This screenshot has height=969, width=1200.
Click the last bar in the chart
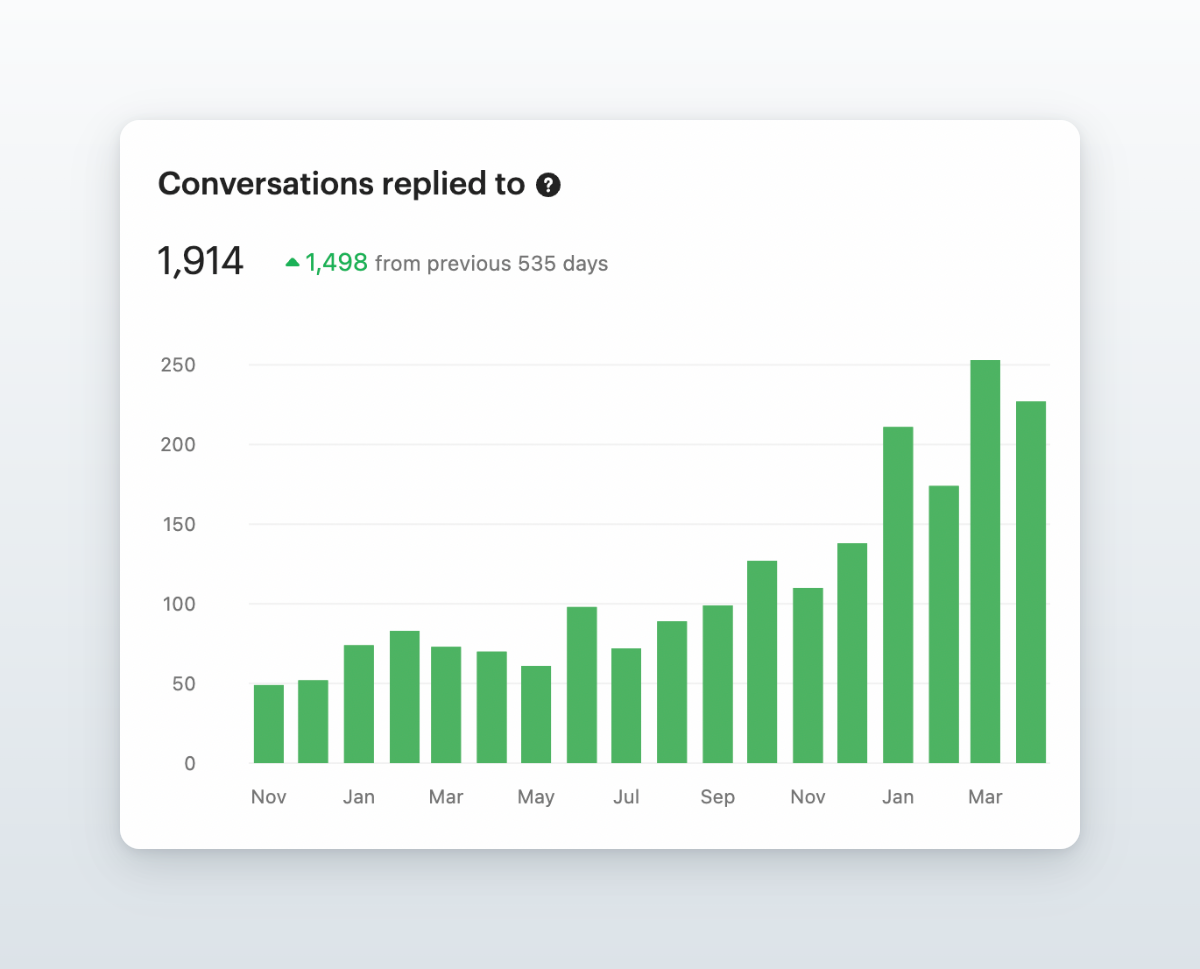pyautogui.click(x=1031, y=582)
